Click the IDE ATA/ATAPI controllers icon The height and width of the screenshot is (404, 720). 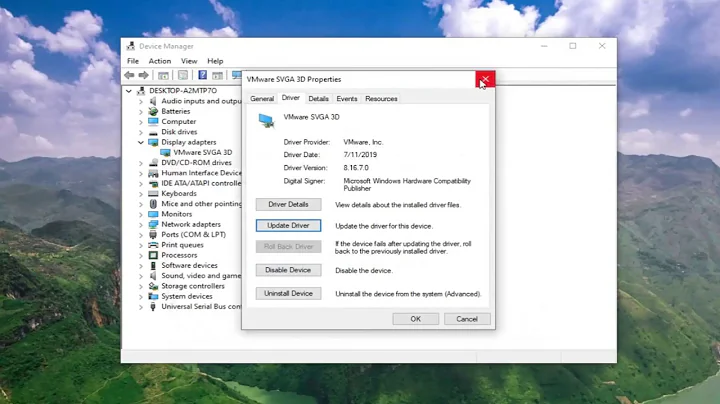pos(153,183)
